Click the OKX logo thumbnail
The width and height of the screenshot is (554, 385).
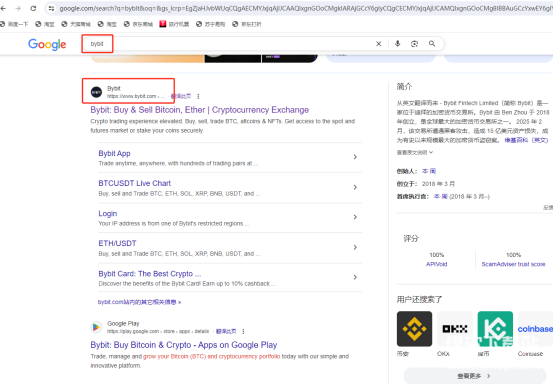454,329
